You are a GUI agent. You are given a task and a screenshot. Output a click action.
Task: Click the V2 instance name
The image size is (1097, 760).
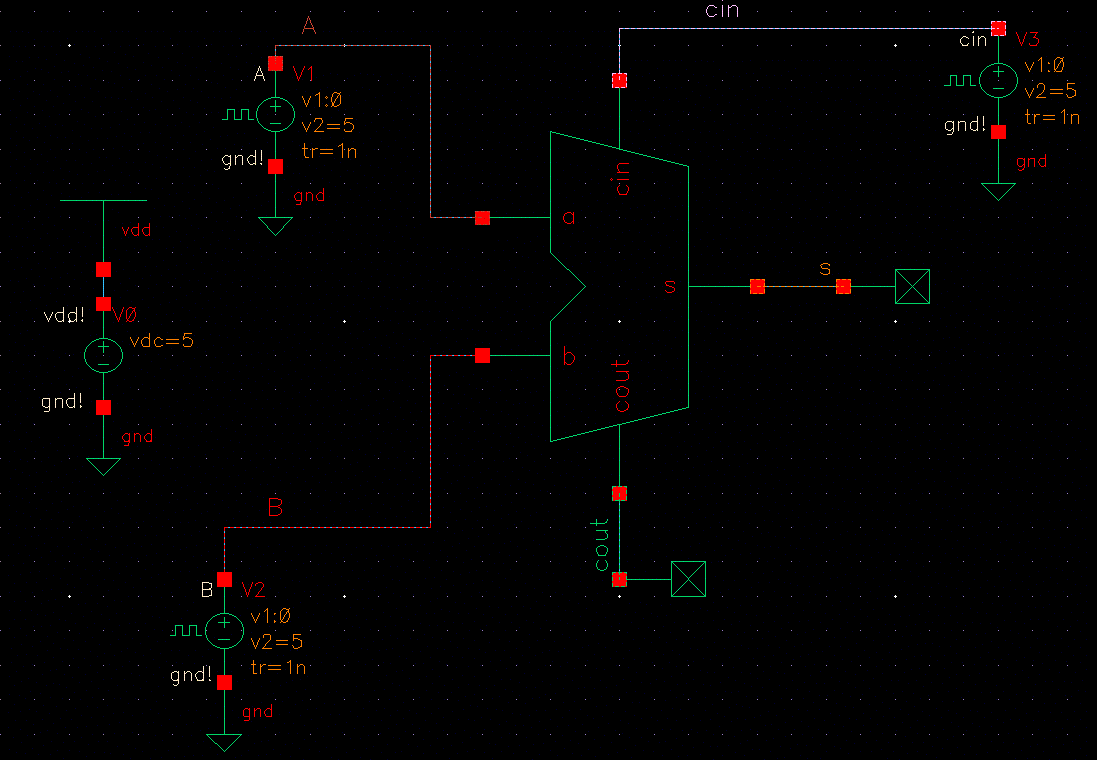tap(253, 591)
